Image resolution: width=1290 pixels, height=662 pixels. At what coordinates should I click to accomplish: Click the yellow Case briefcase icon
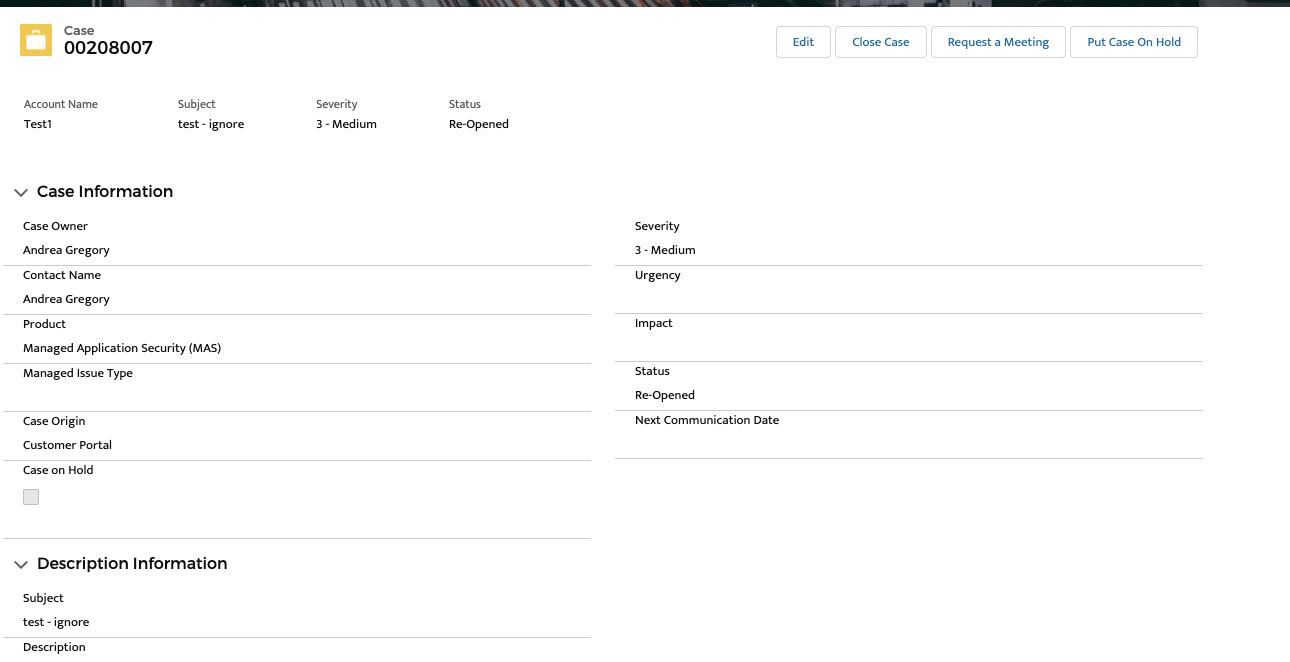pyautogui.click(x=36, y=41)
